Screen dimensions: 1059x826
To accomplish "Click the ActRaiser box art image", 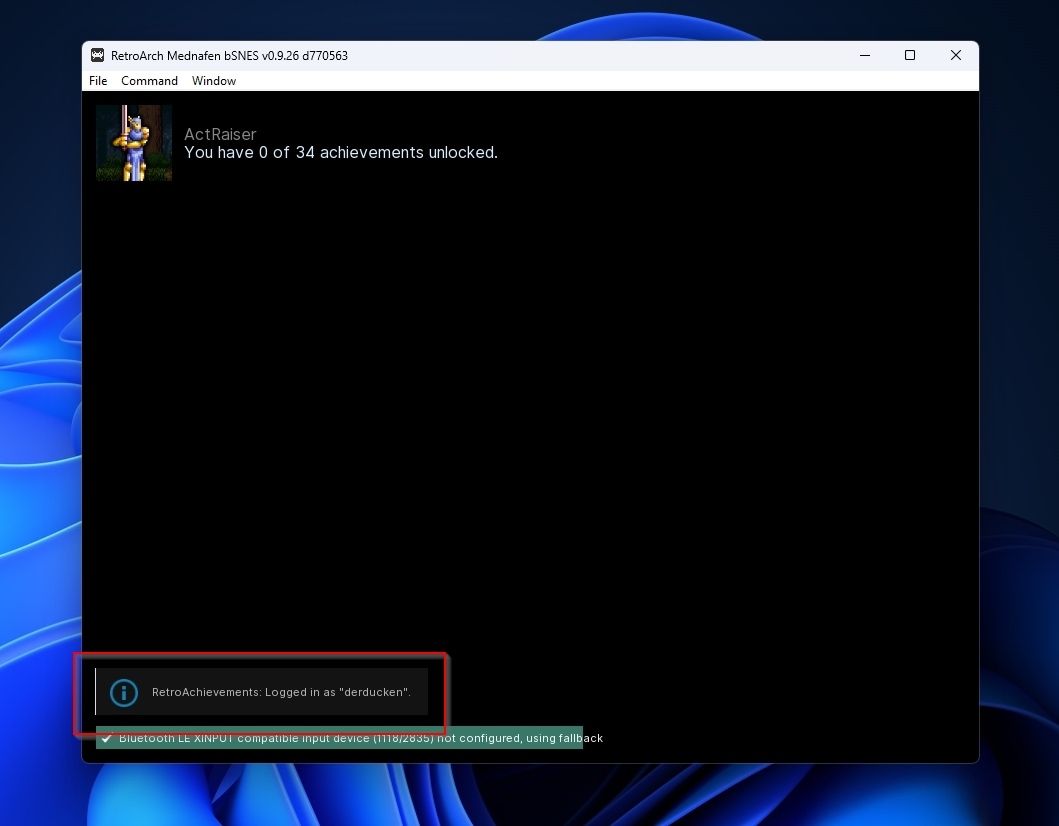I will pos(133,142).
